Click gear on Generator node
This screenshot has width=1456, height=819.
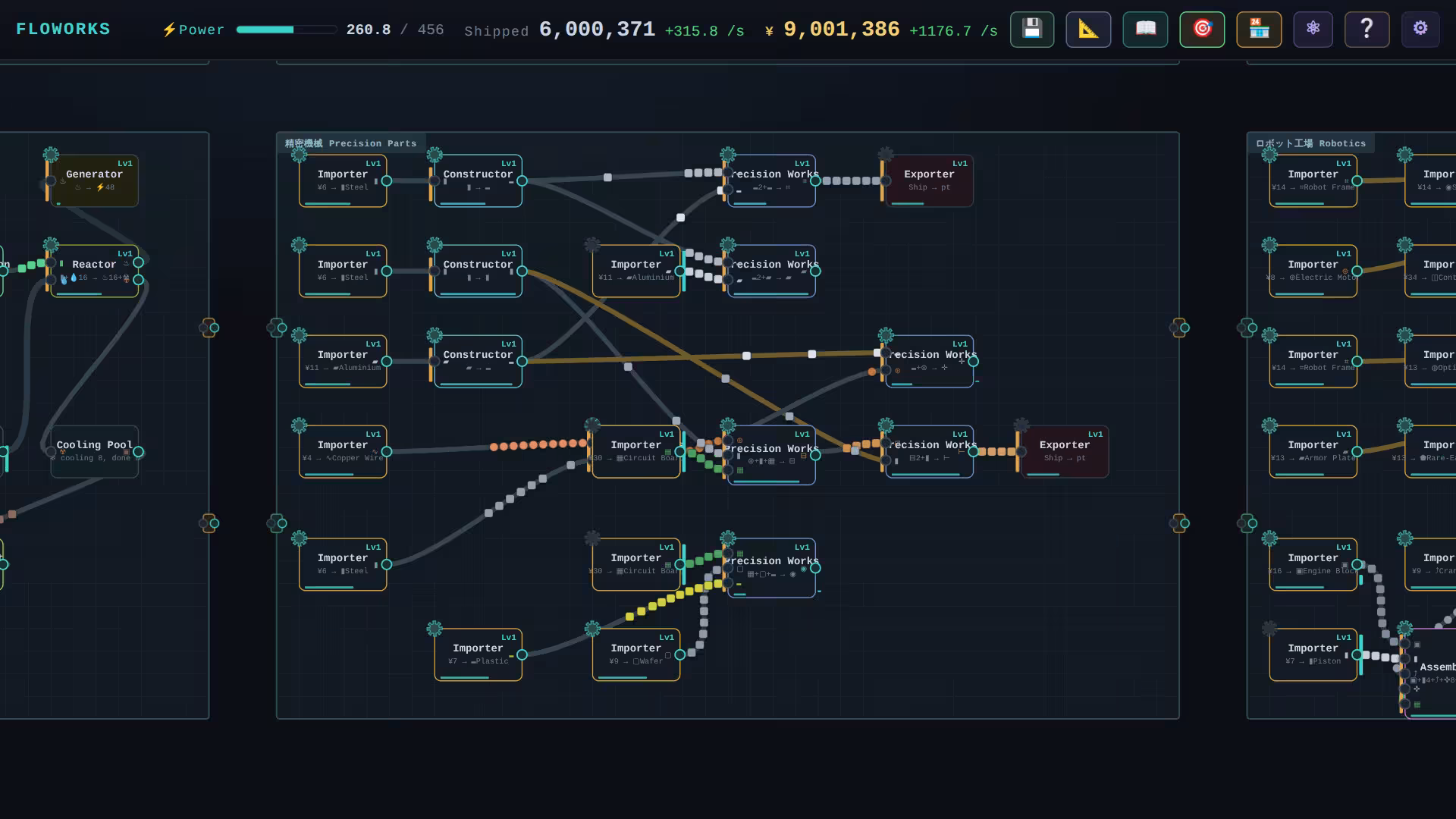coord(51,155)
